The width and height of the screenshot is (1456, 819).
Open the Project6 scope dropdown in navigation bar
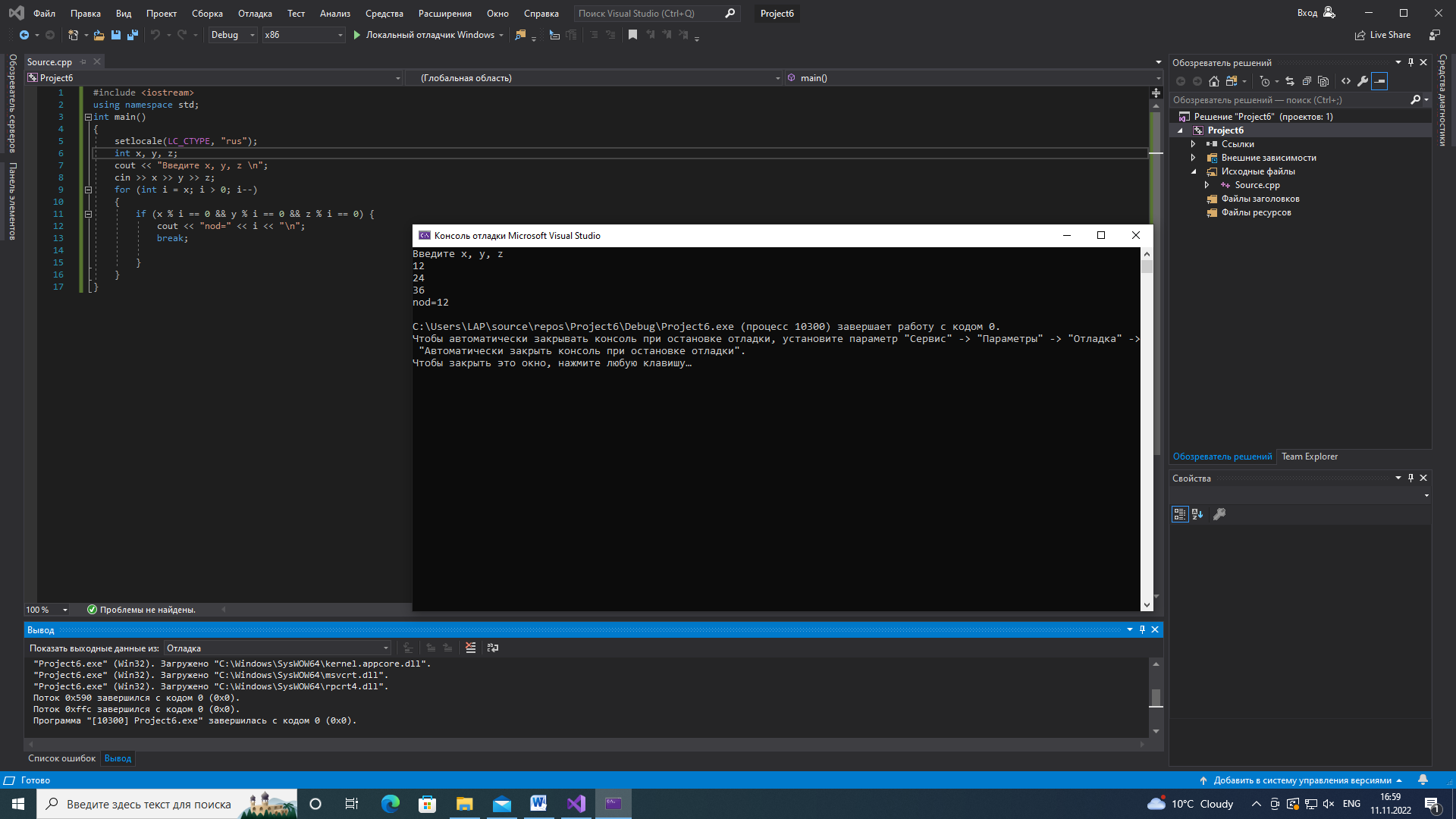pos(397,78)
